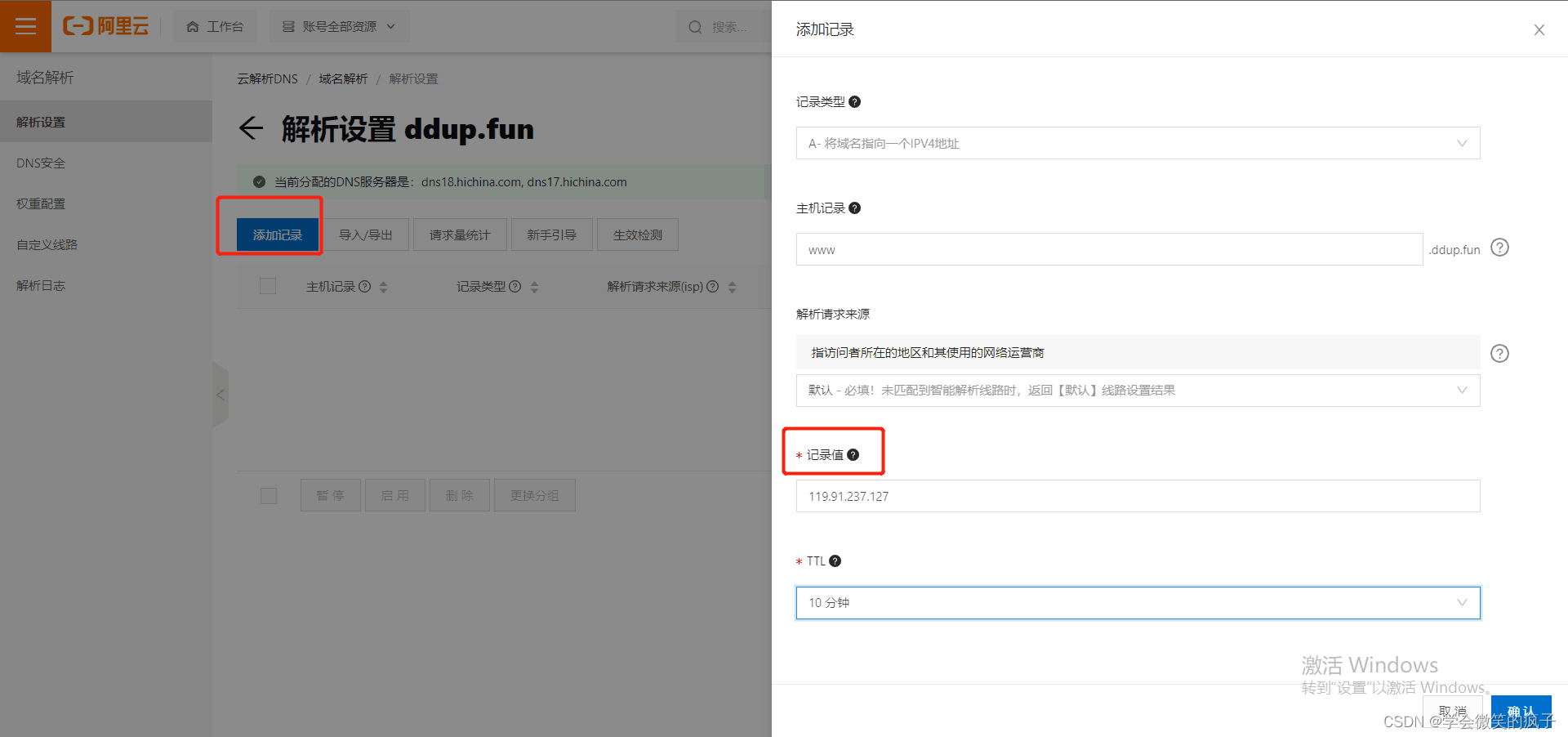Sort by 解析请求来源(isp) column
The width and height of the screenshot is (1568, 737).
732,287
